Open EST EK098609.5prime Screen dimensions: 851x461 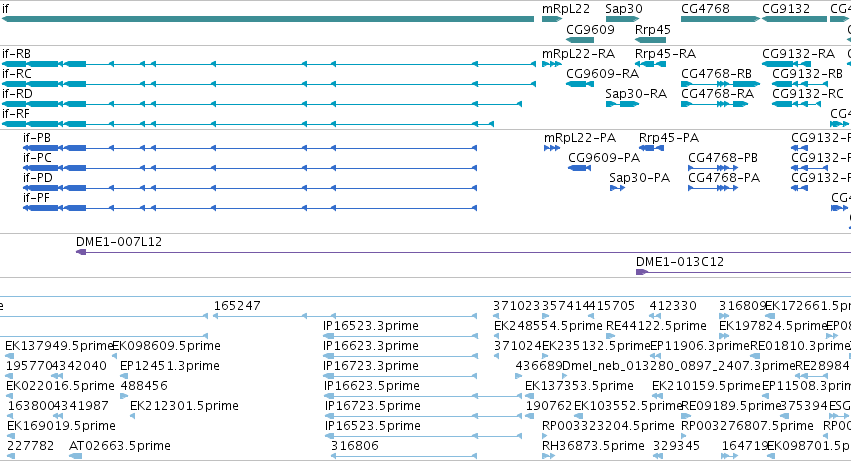pyautogui.click(x=115, y=356)
